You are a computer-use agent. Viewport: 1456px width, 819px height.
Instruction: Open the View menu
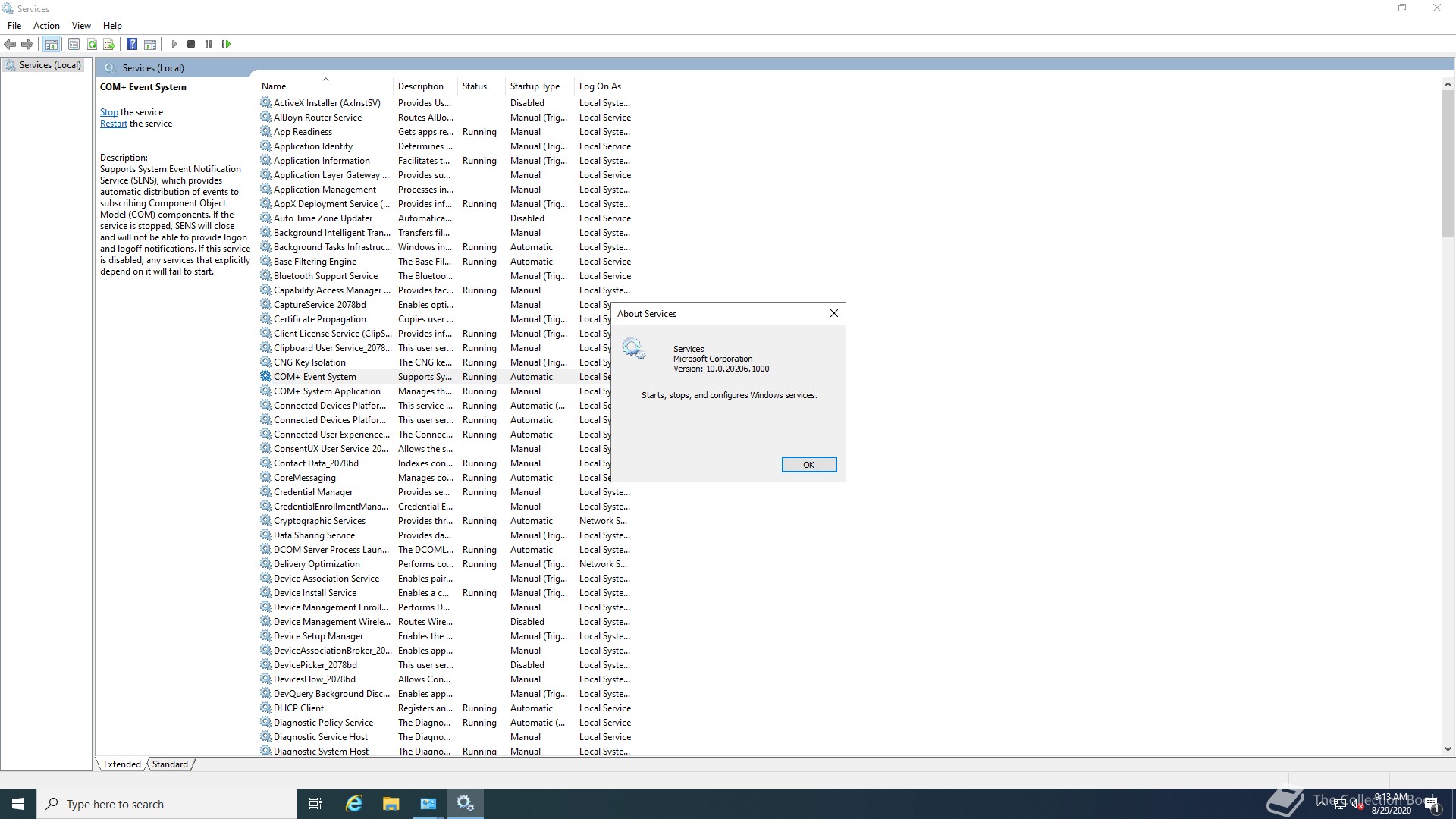[x=81, y=25]
